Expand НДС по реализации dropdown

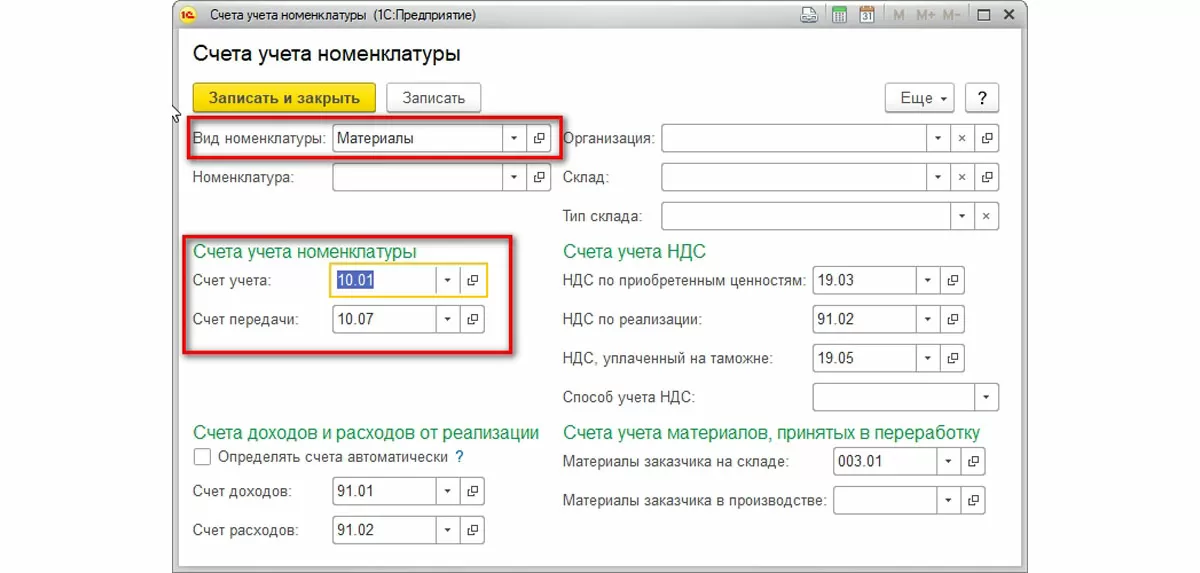pos(928,319)
